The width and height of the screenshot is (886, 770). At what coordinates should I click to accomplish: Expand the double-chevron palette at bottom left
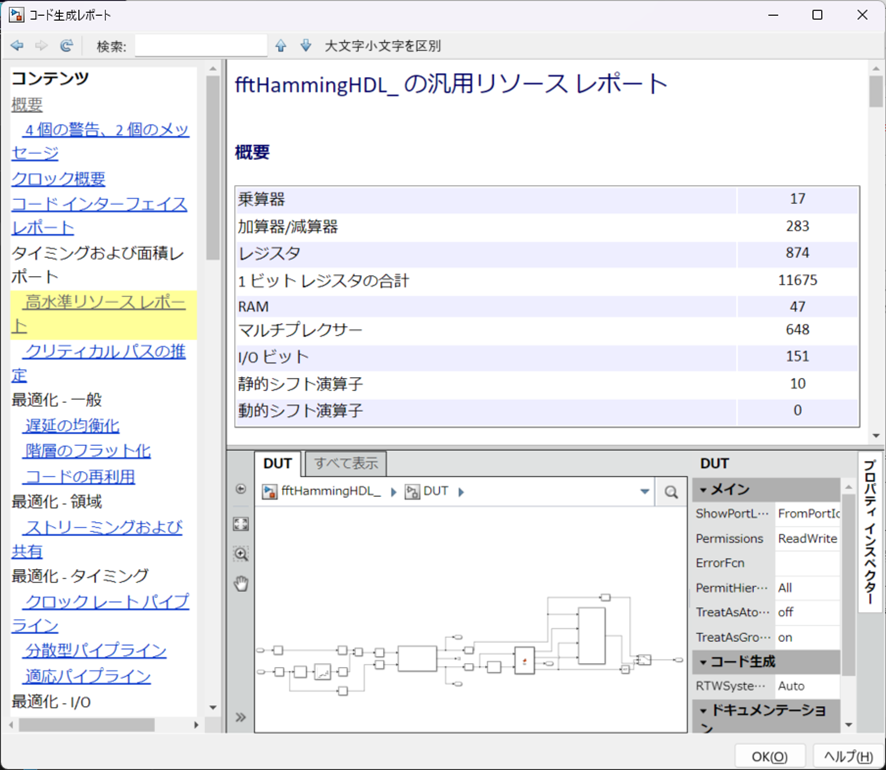(240, 717)
